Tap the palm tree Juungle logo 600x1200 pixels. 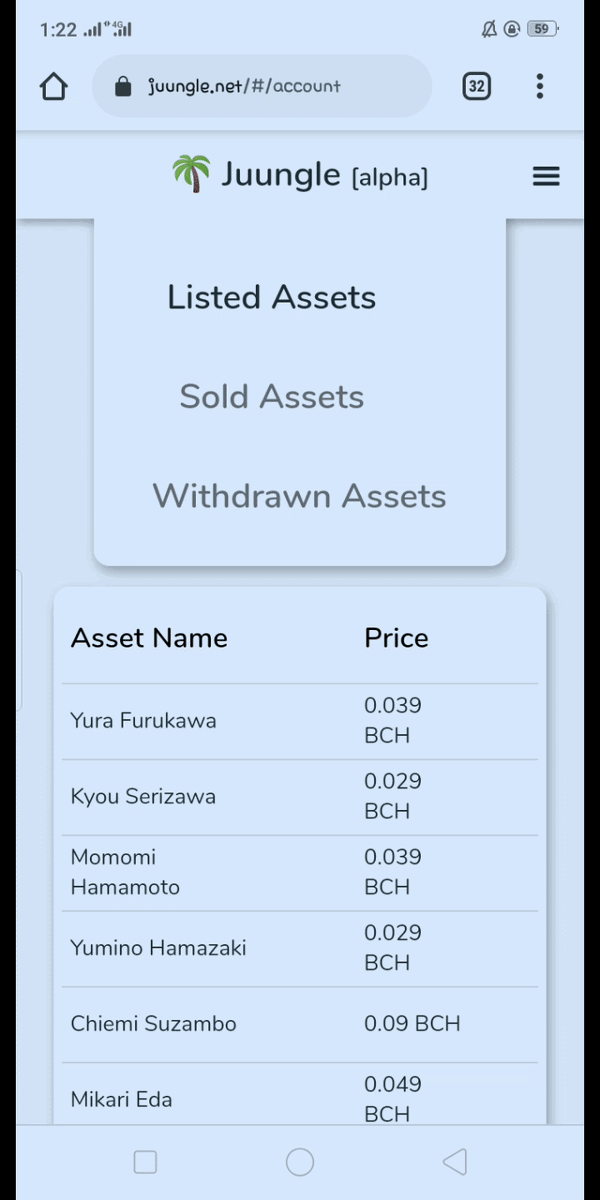(x=191, y=174)
